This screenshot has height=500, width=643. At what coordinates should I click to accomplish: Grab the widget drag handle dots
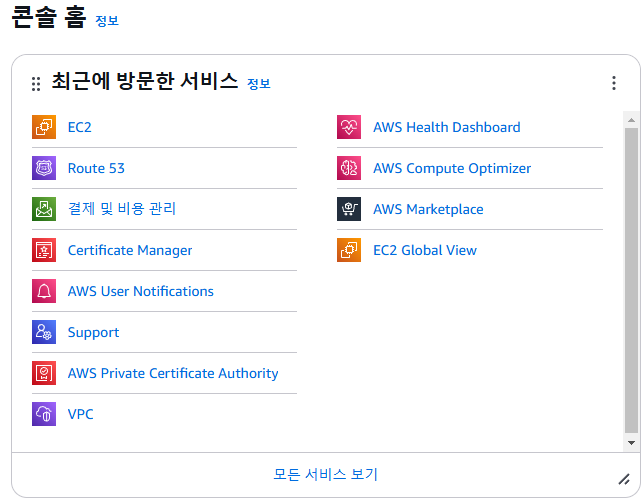tap(36, 84)
